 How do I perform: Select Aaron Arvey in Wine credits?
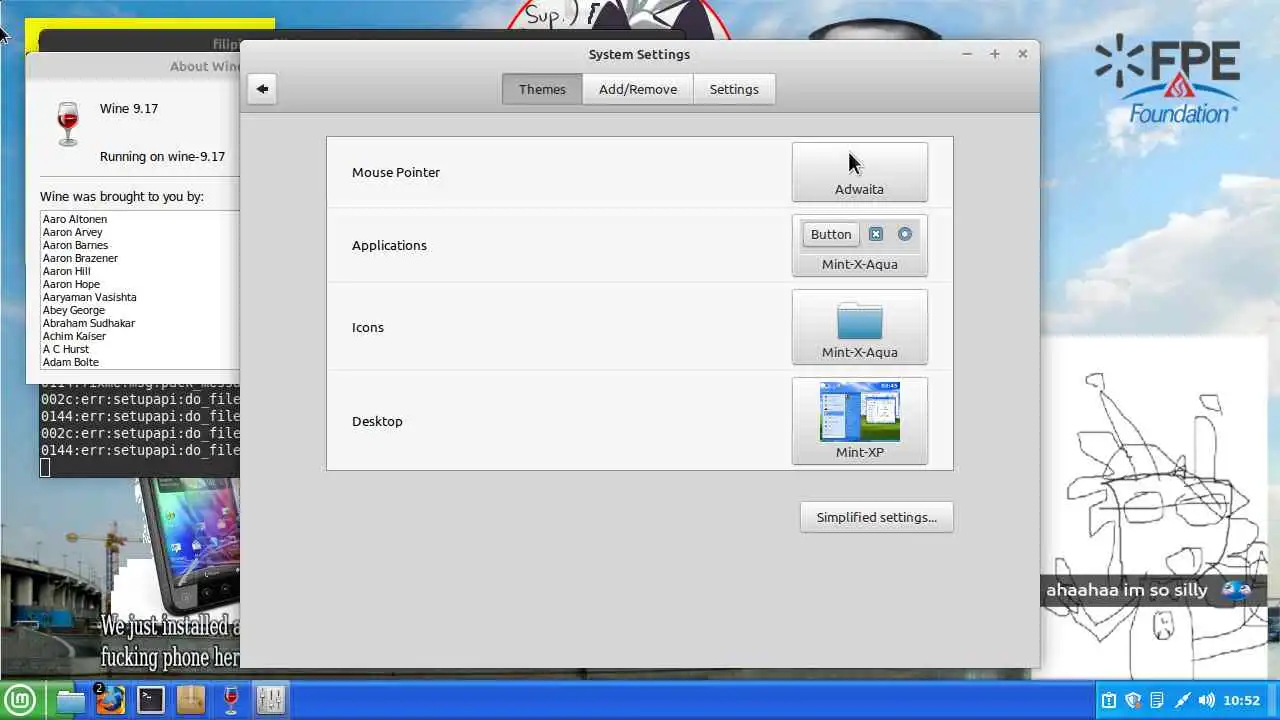[x=72, y=232]
